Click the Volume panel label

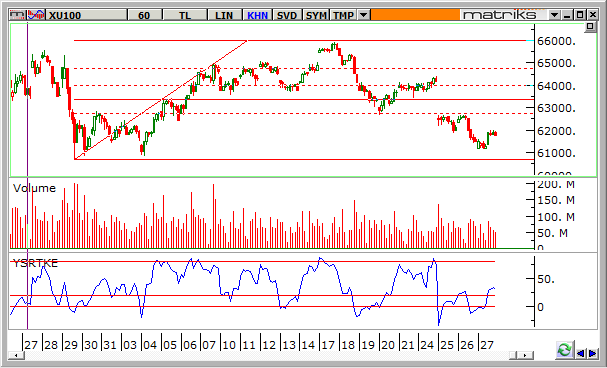[x=34, y=188]
